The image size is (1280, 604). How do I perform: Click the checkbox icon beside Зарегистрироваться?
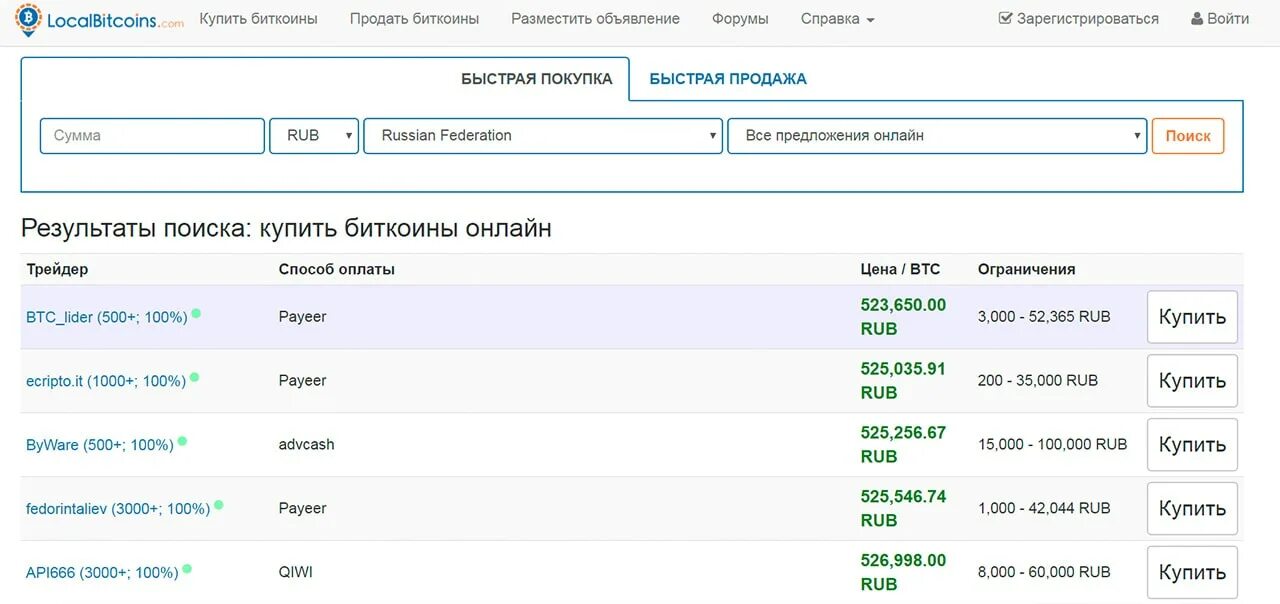pyautogui.click(x=1006, y=18)
